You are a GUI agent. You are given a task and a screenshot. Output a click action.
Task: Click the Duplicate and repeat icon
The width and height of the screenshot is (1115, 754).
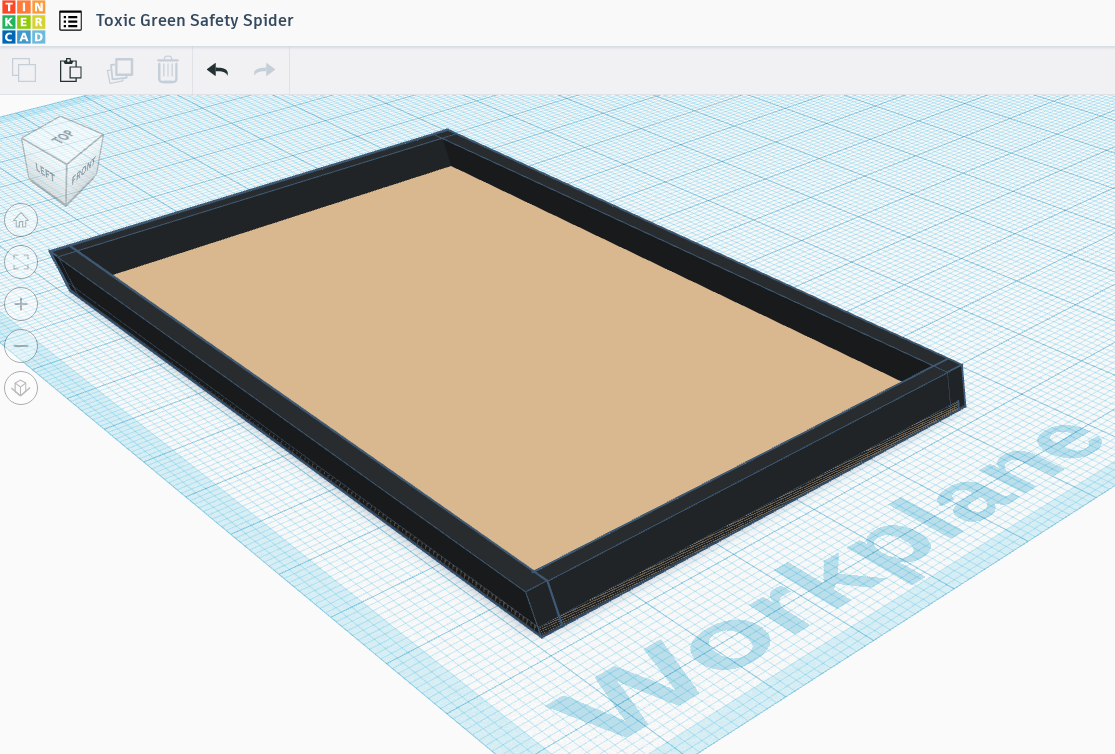tap(119, 70)
